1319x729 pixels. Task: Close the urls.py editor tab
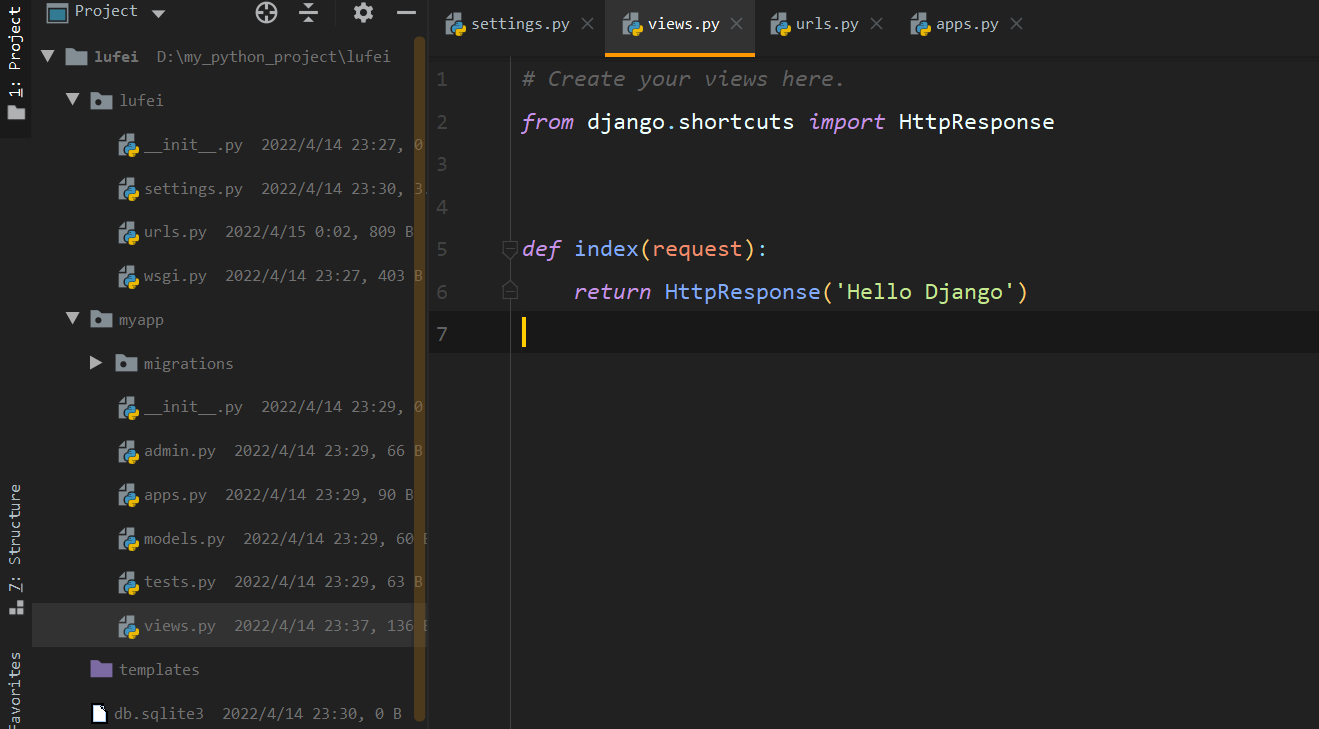tap(876, 24)
